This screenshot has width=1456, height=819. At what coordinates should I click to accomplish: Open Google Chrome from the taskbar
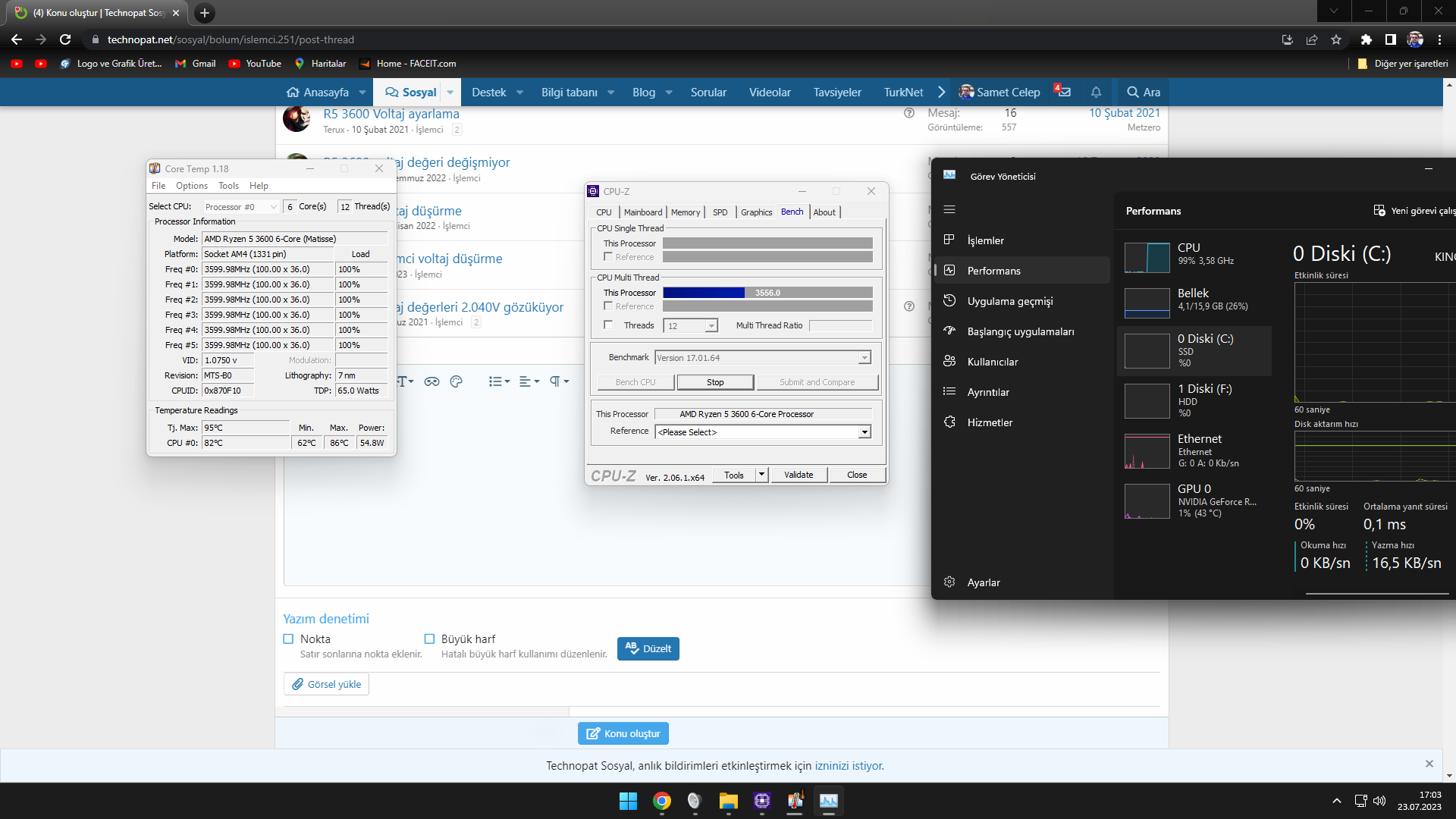pyautogui.click(x=661, y=801)
